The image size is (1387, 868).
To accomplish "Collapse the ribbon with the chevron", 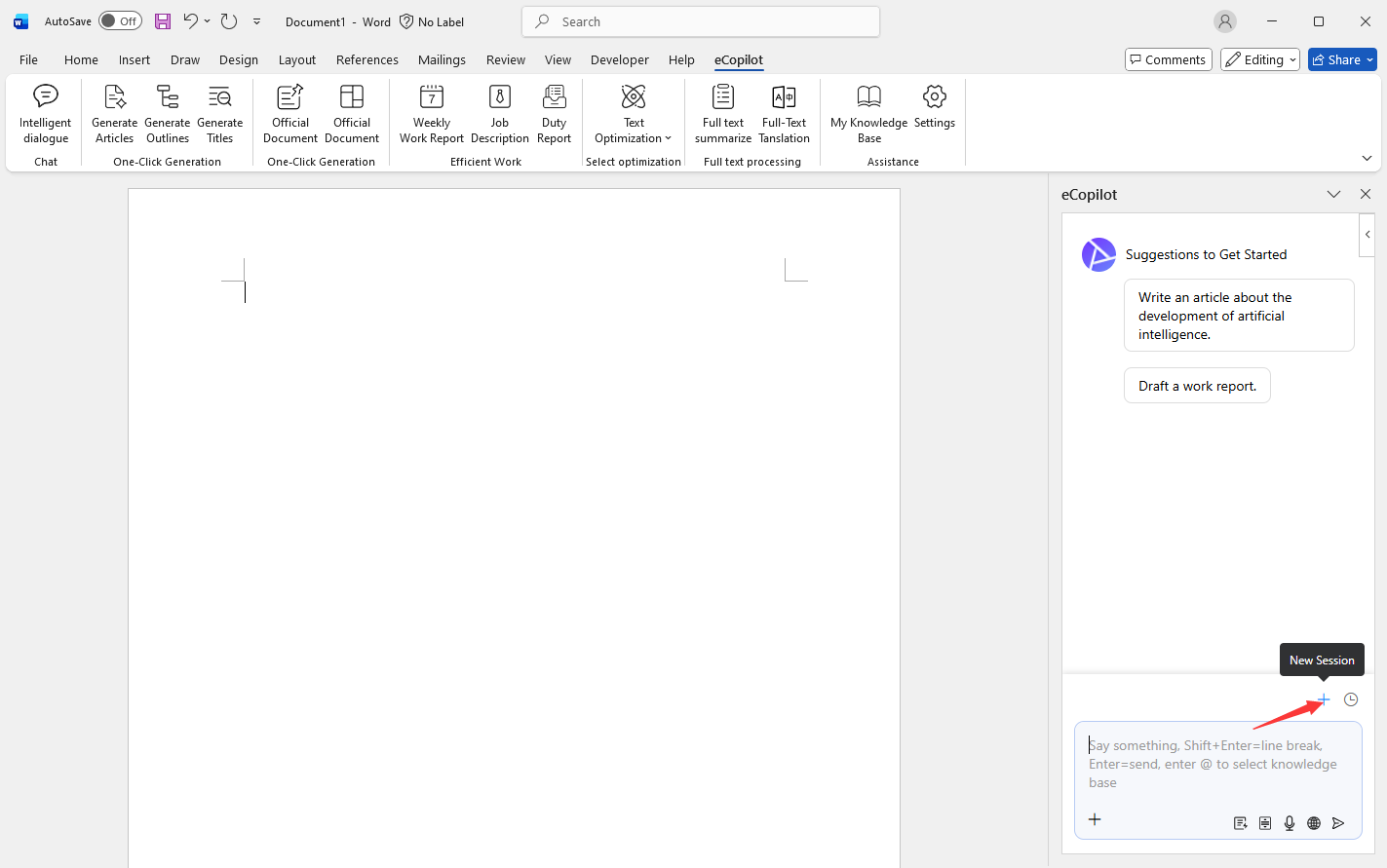I will pos(1367,159).
